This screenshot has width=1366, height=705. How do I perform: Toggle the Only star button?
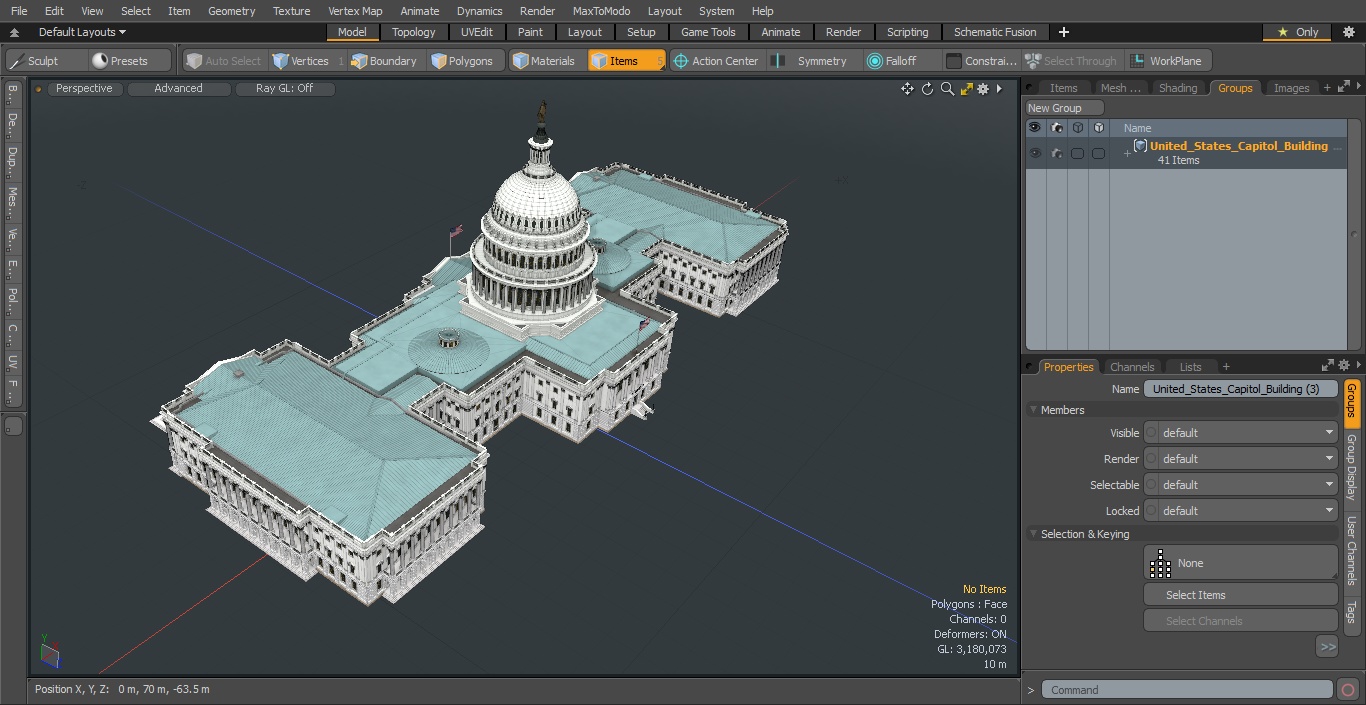[1297, 32]
